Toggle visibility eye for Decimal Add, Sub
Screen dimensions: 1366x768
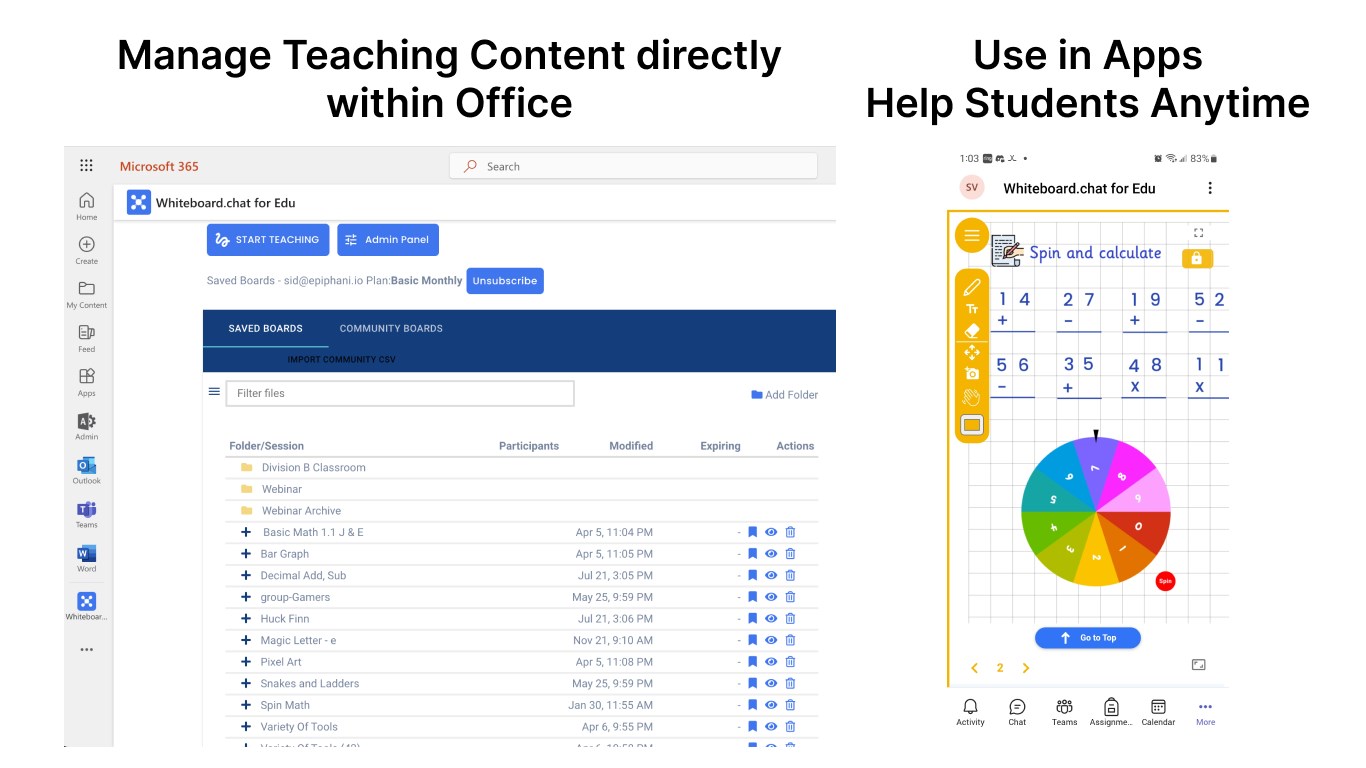pos(771,576)
